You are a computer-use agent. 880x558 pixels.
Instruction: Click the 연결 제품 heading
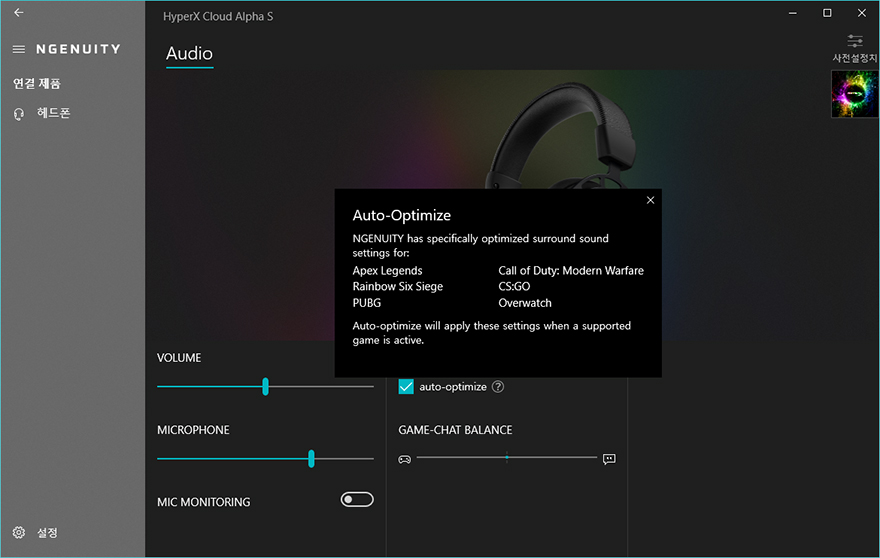tap(37, 84)
